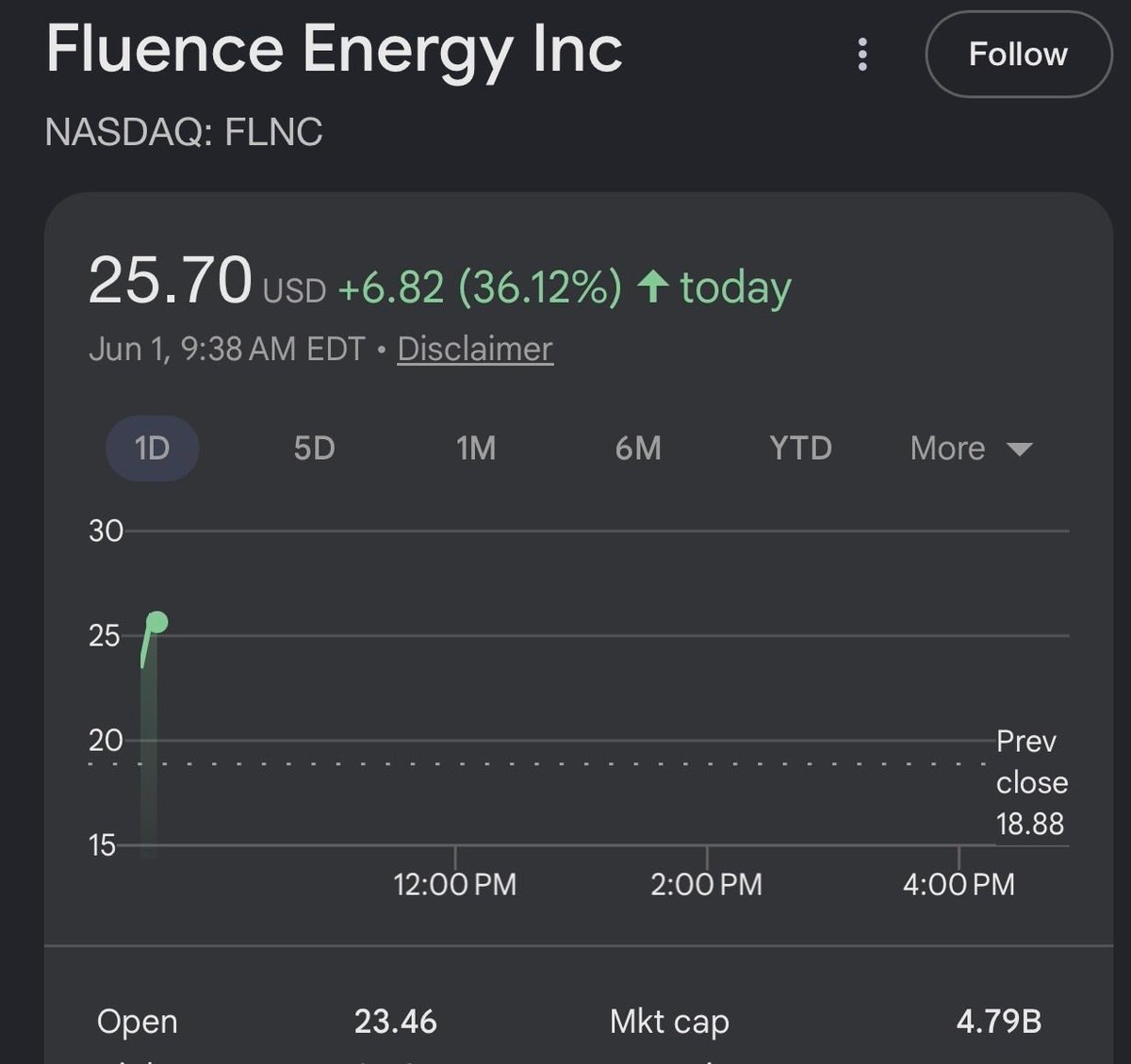The width and height of the screenshot is (1131, 1064).
Task: Click the dropdown arrow next to More
Action: [1020, 450]
